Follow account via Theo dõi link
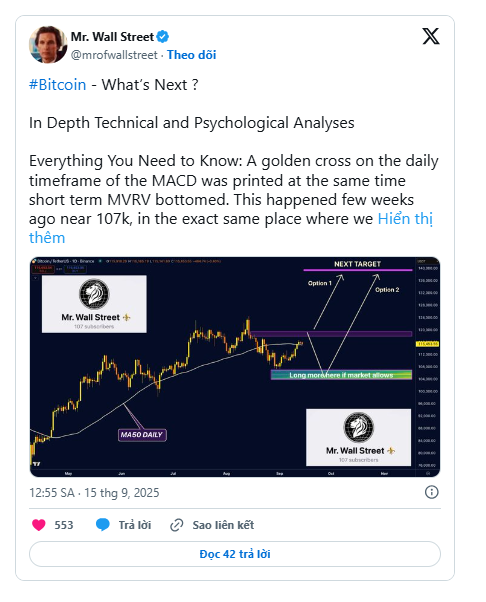Viewport: 486px width, 602px height. (192, 55)
